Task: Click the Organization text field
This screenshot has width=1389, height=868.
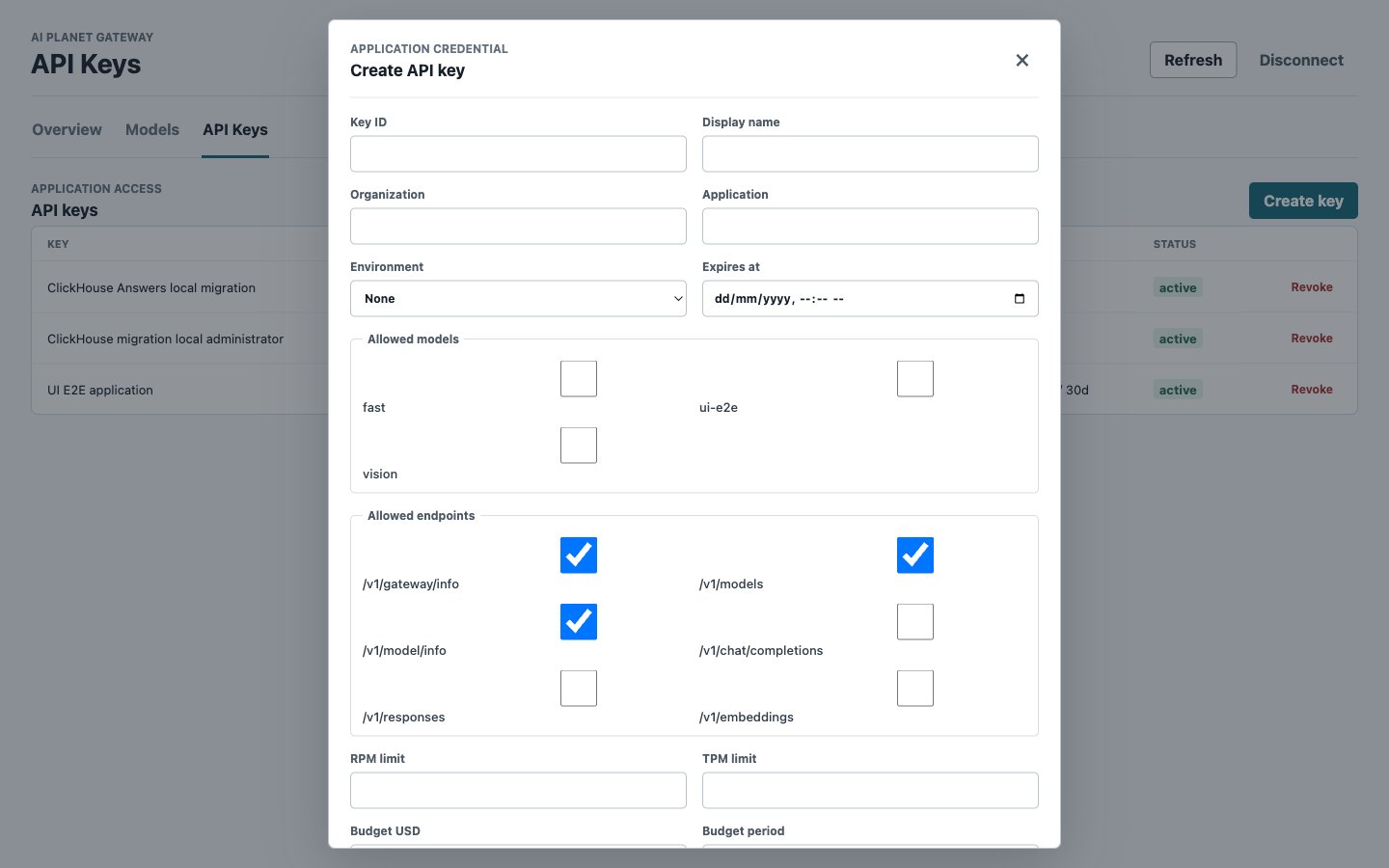Action: 518,227
